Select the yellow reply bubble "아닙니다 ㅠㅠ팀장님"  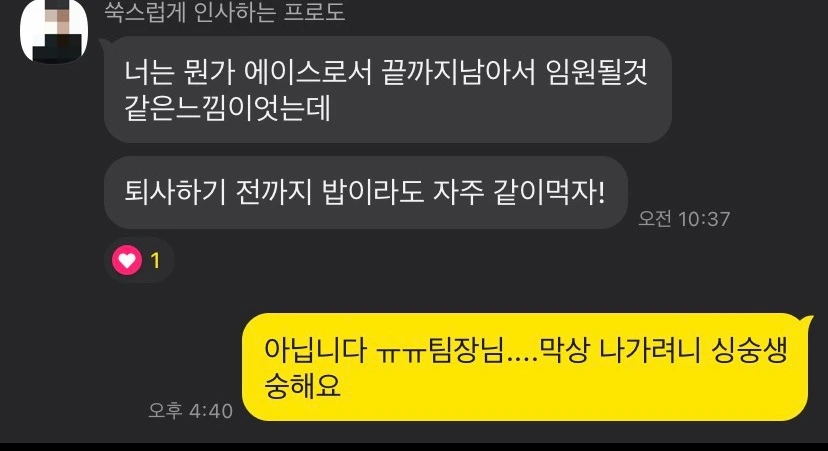coord(525,367)
